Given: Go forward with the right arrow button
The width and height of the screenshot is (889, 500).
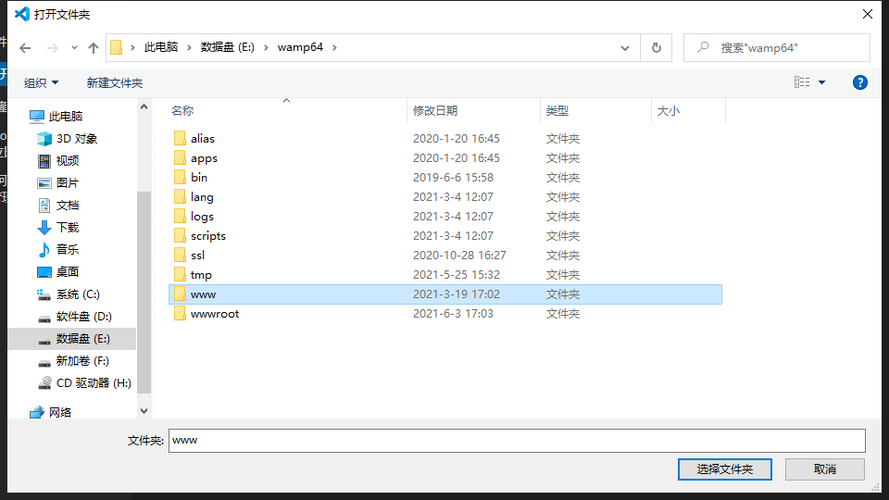Looking at the screenshot, I should [52, 48].
